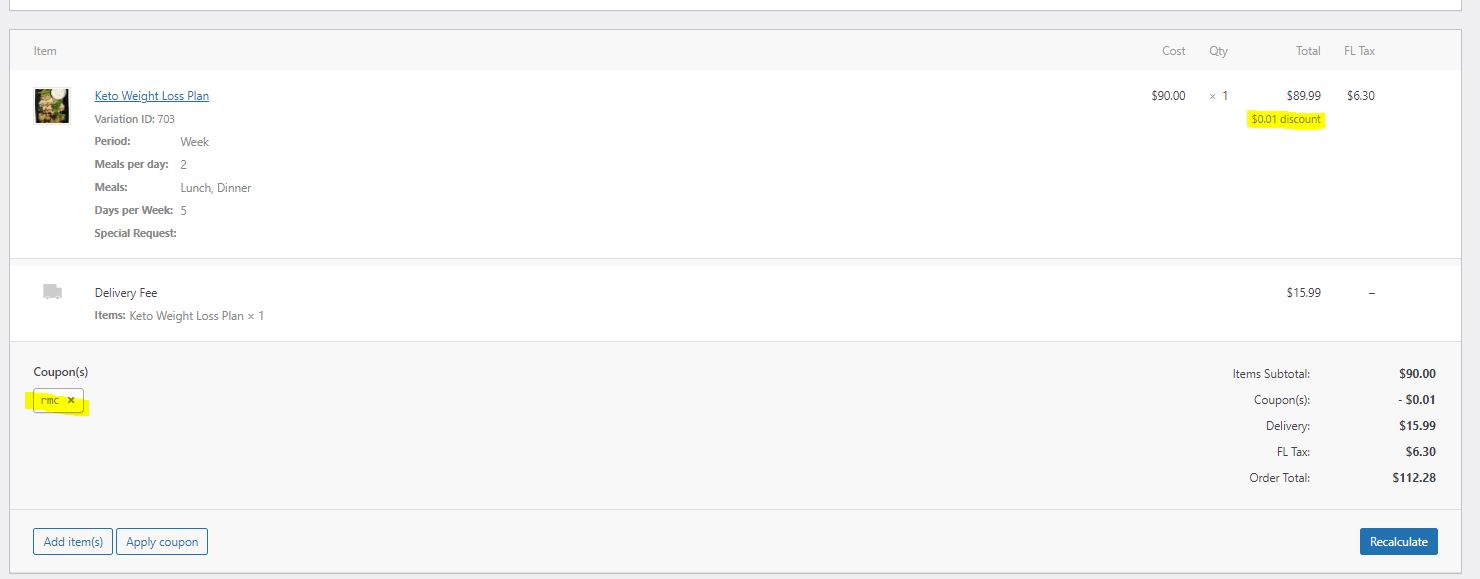
Task: Click the Cost column header
Action: point(1174,51)
